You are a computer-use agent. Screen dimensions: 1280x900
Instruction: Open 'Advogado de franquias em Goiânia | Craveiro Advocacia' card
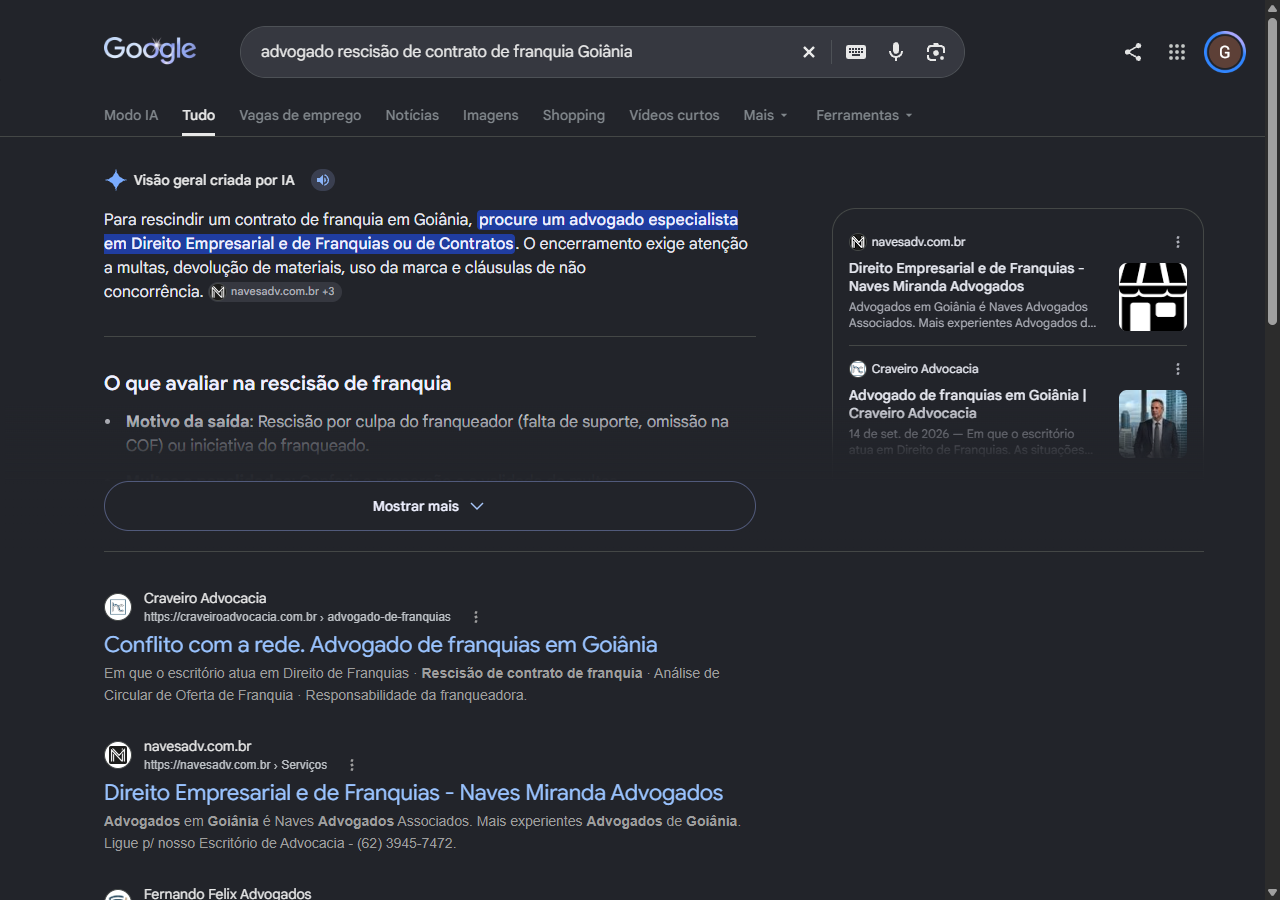[x=968, y=404]
